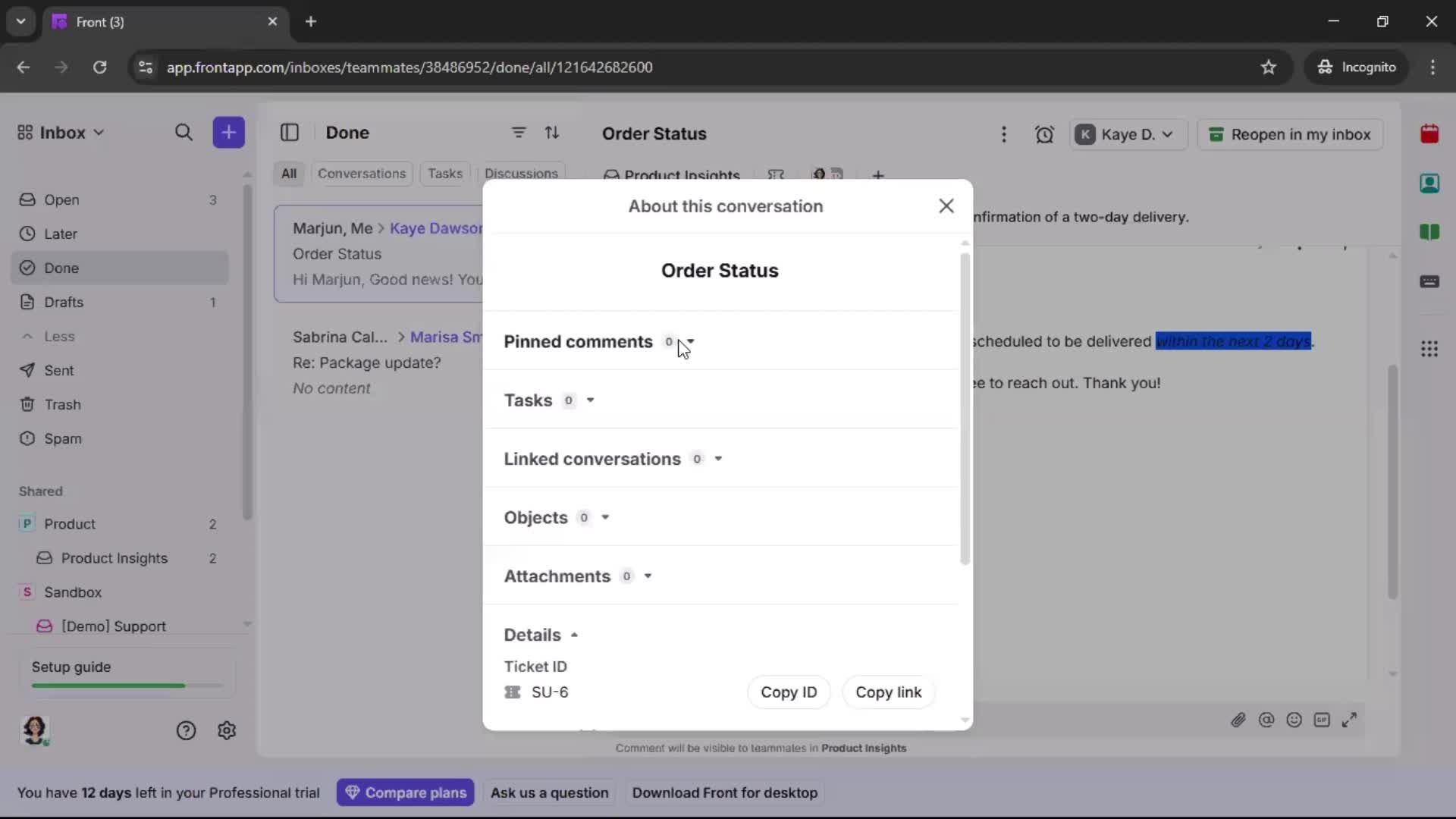This screenshot has width=1456, height=819.
Task: Bookmark this page with the star toggle
Action: tap(1269, 67)
